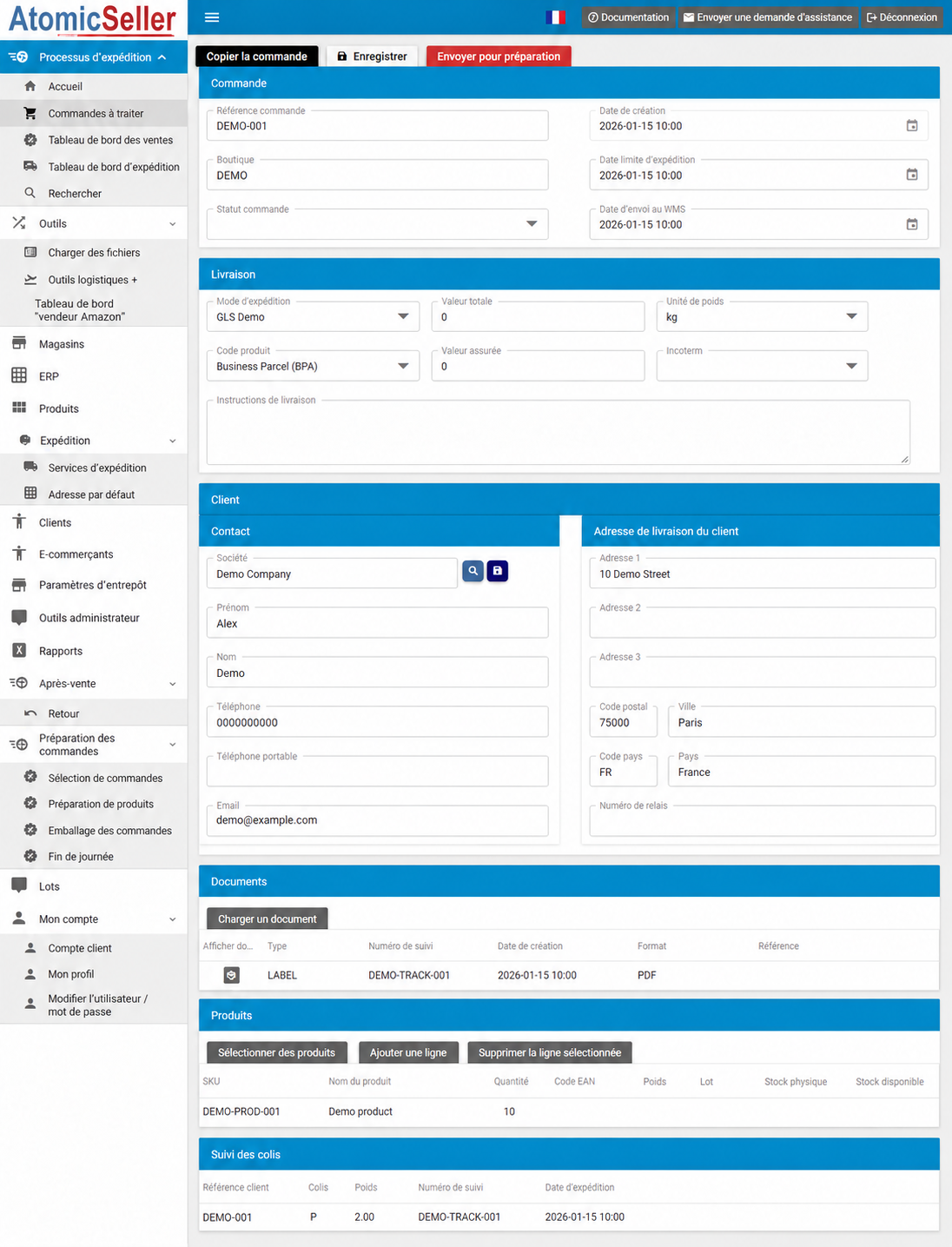The height and width of the screenshot is (1247, 952).
Task: Click Envoyer pour préparation button
Action: (x=499, y=56)
